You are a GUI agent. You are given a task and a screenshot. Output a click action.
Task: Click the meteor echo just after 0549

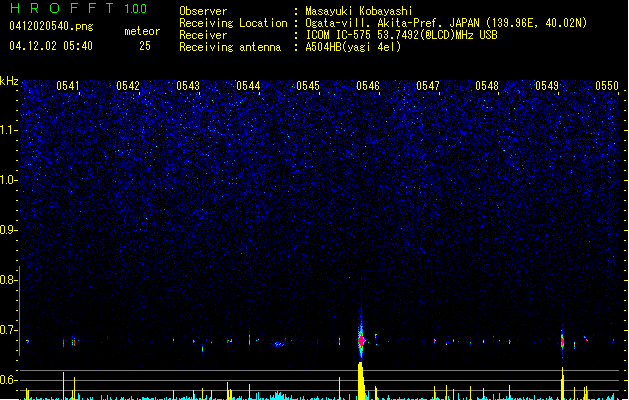[562, 341]
